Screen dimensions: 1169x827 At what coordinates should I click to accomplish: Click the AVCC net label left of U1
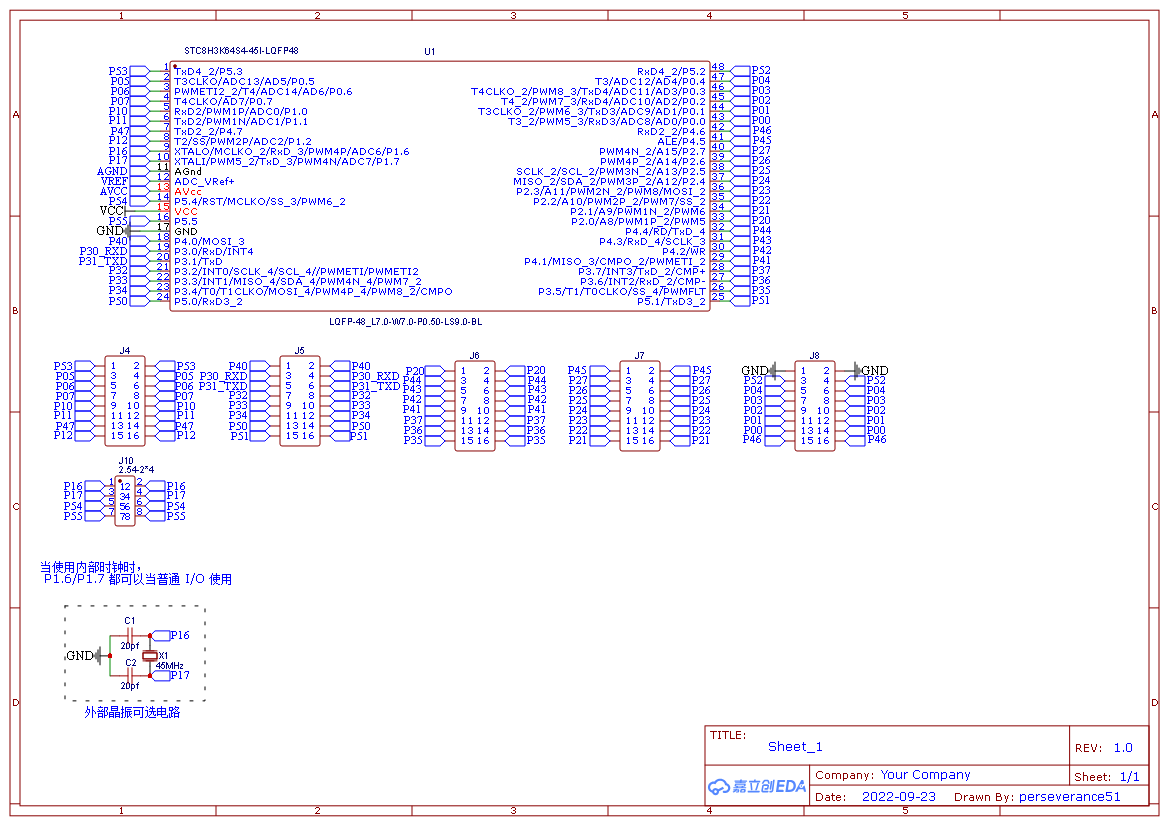click(113, 192)
